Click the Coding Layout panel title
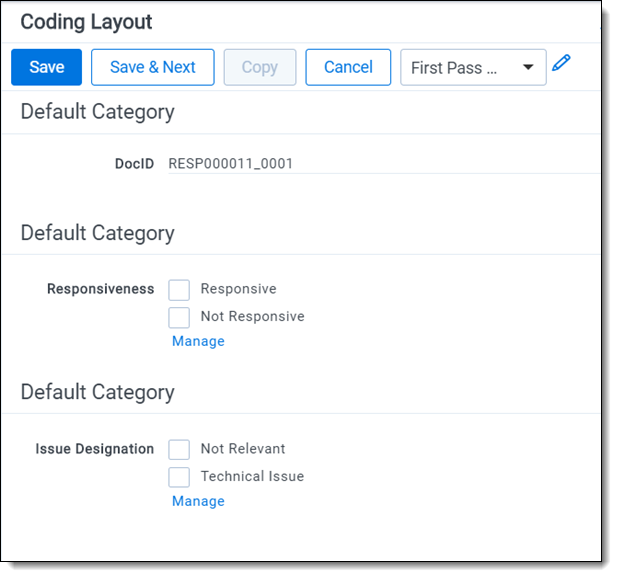 (86, 21)
